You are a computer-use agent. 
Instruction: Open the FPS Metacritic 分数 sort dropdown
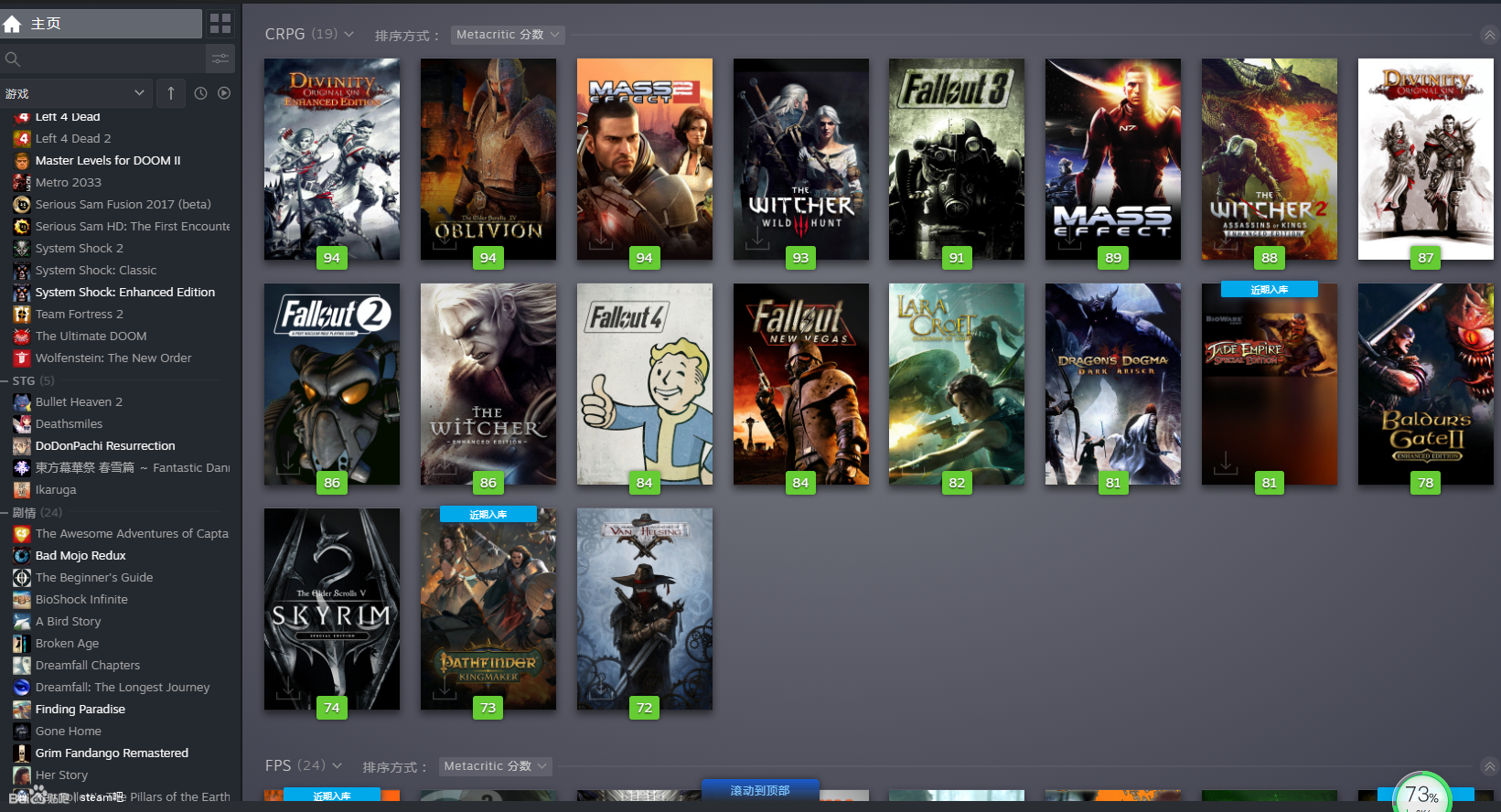495,766
